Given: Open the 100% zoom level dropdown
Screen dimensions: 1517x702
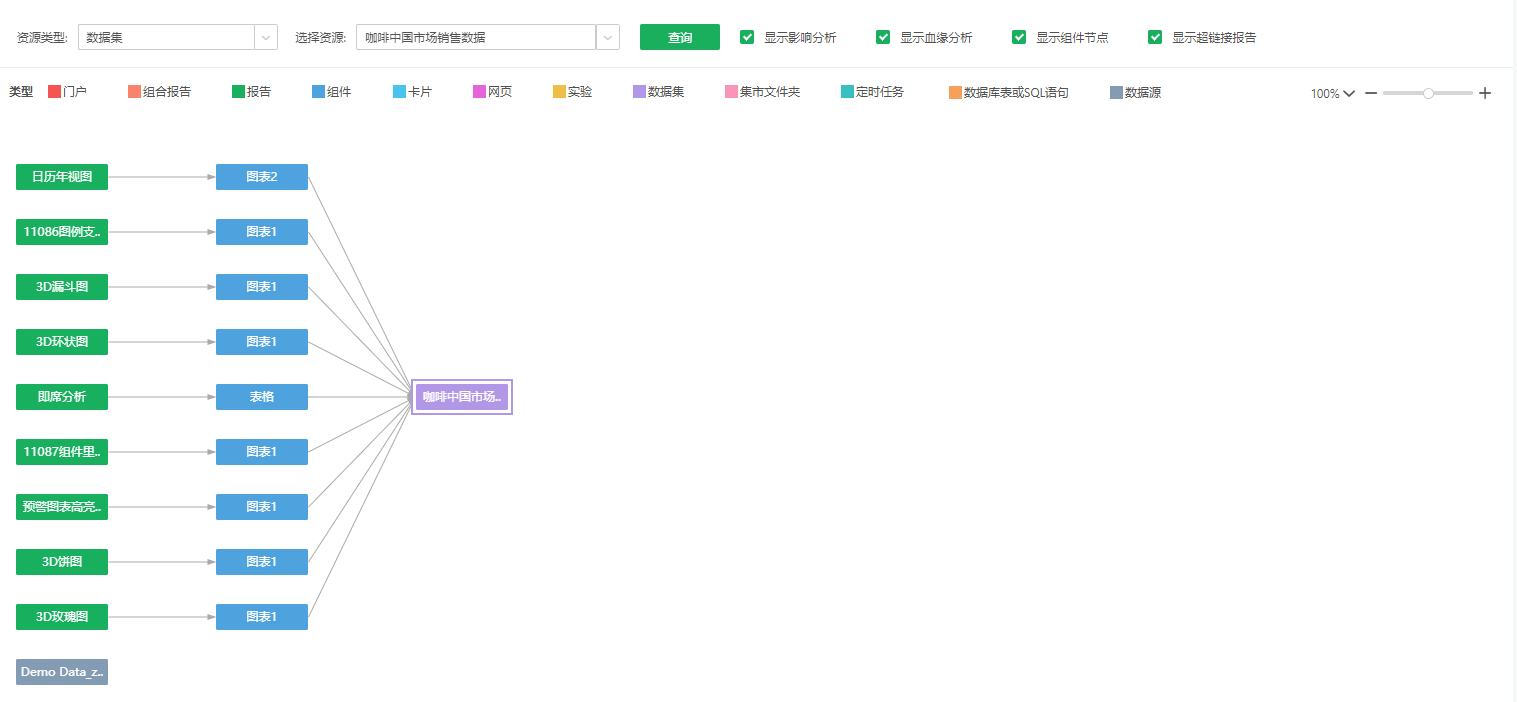Looking at the screenshot, I should tap(1333, 94).
